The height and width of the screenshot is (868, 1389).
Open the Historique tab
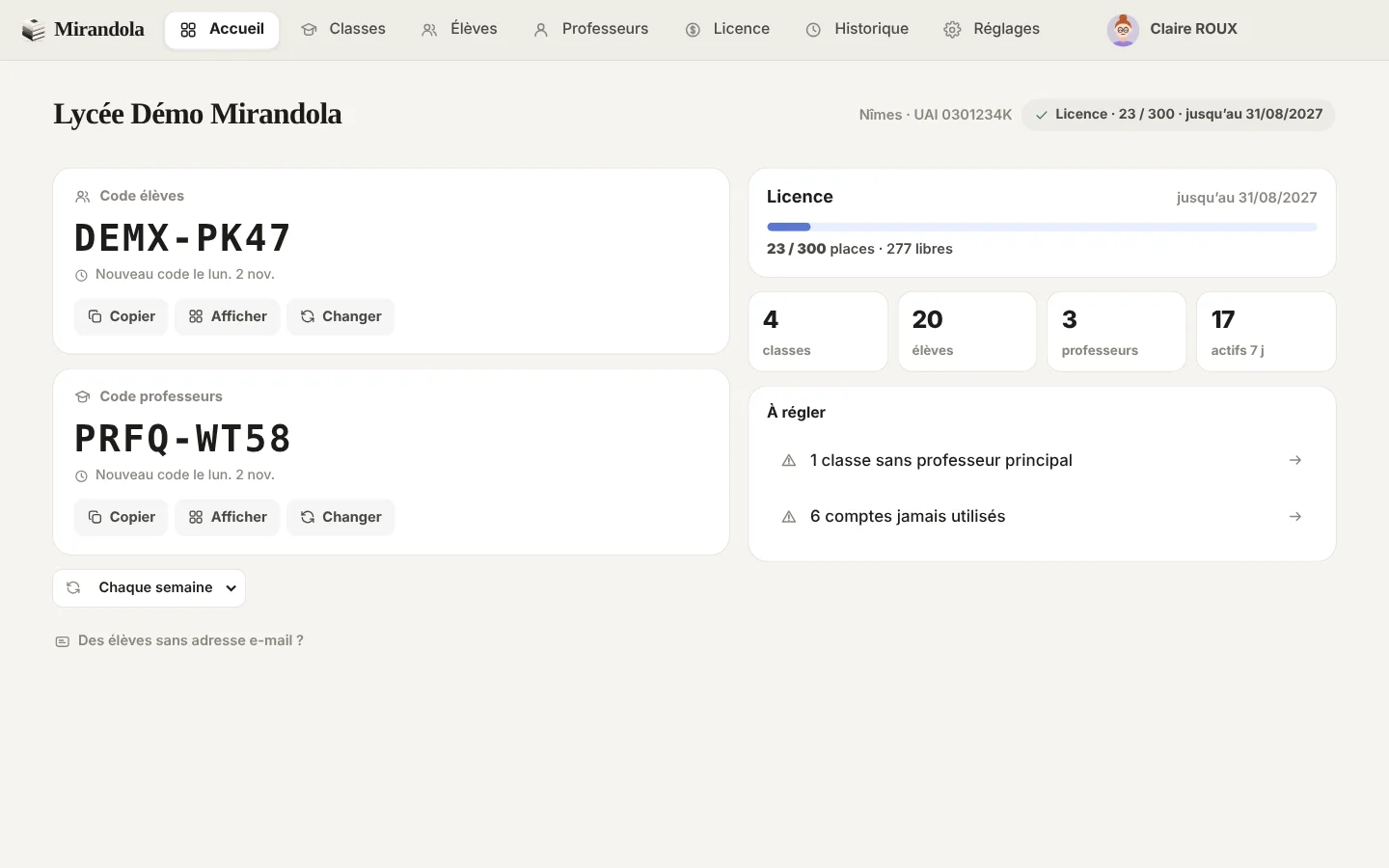click(x=857, y=30)
